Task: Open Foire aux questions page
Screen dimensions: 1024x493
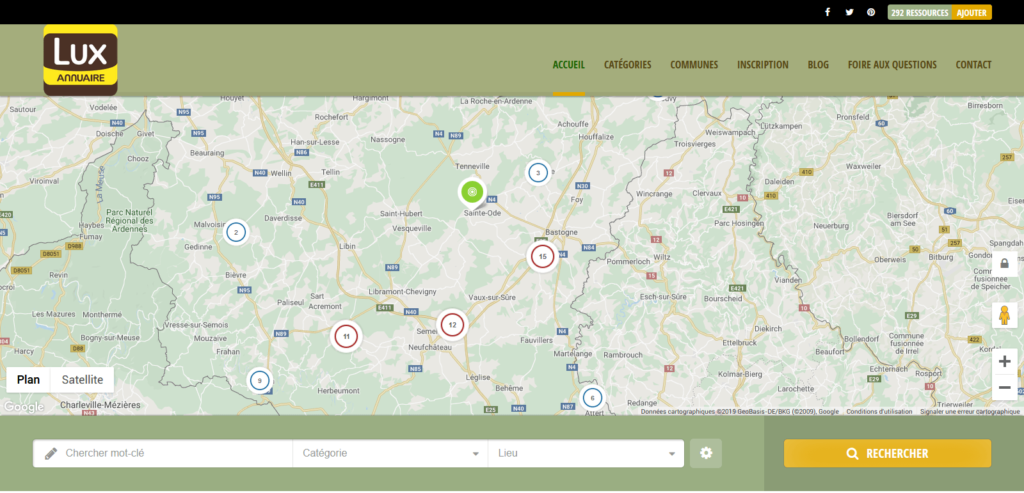Action: tap(892, 65)
